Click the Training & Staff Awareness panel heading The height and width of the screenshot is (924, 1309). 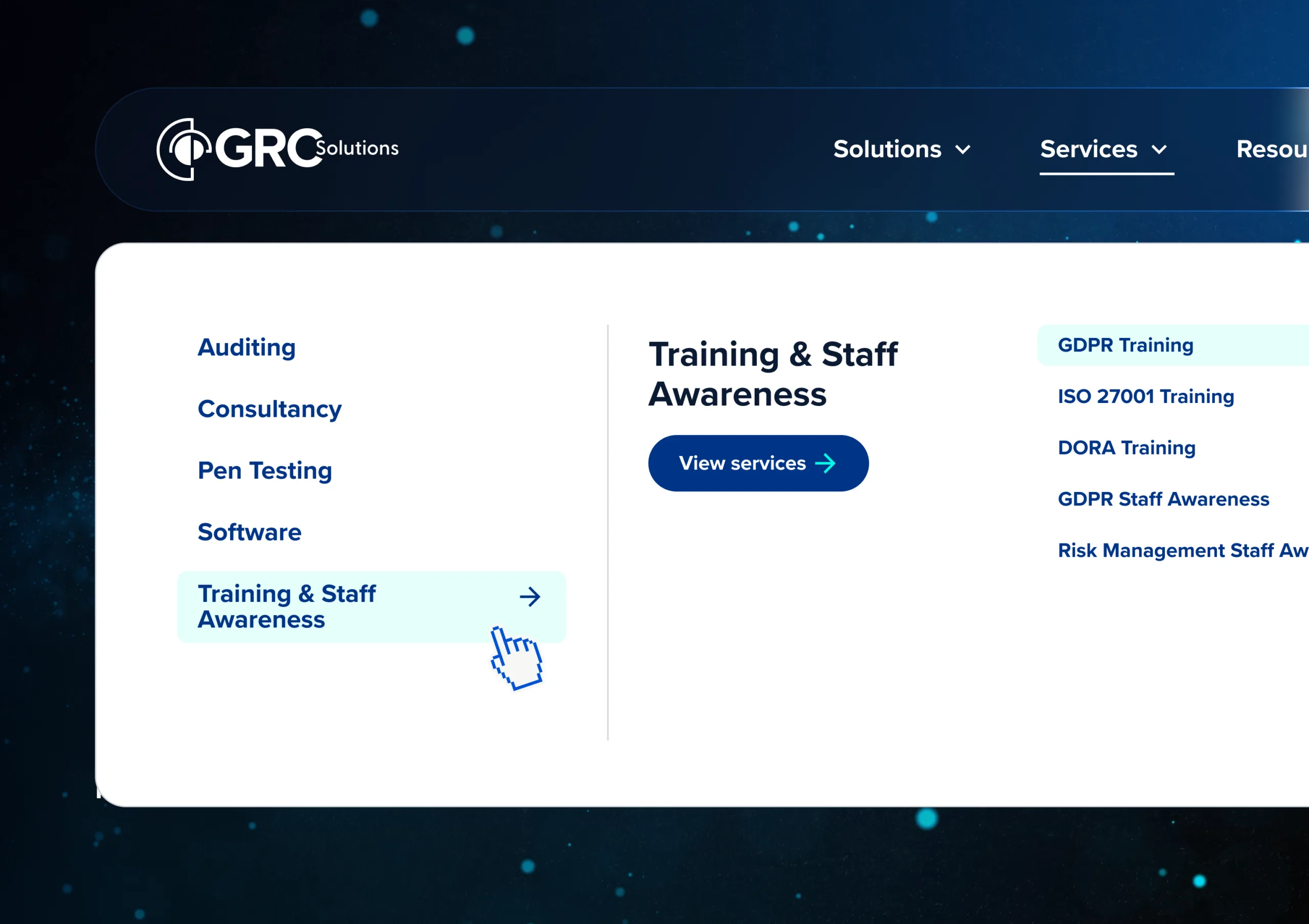773,374
